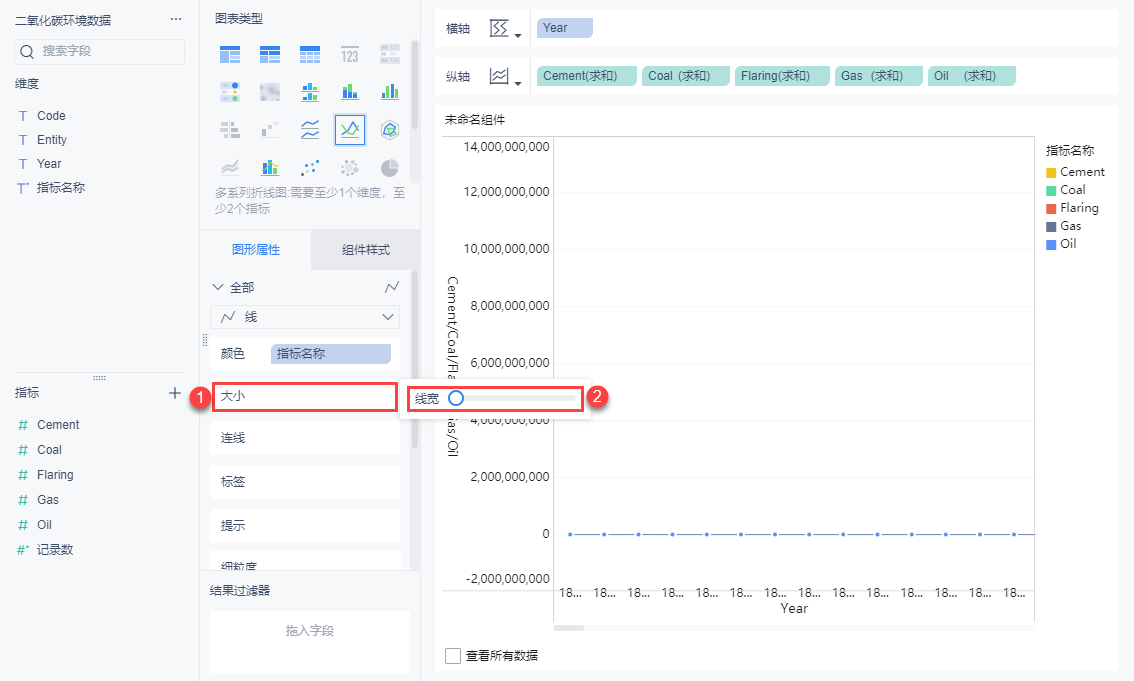The height and width of the screenshot is (681, 1134).
Task: Select the scatter plot chart icon
Action: tap(310, 168)
